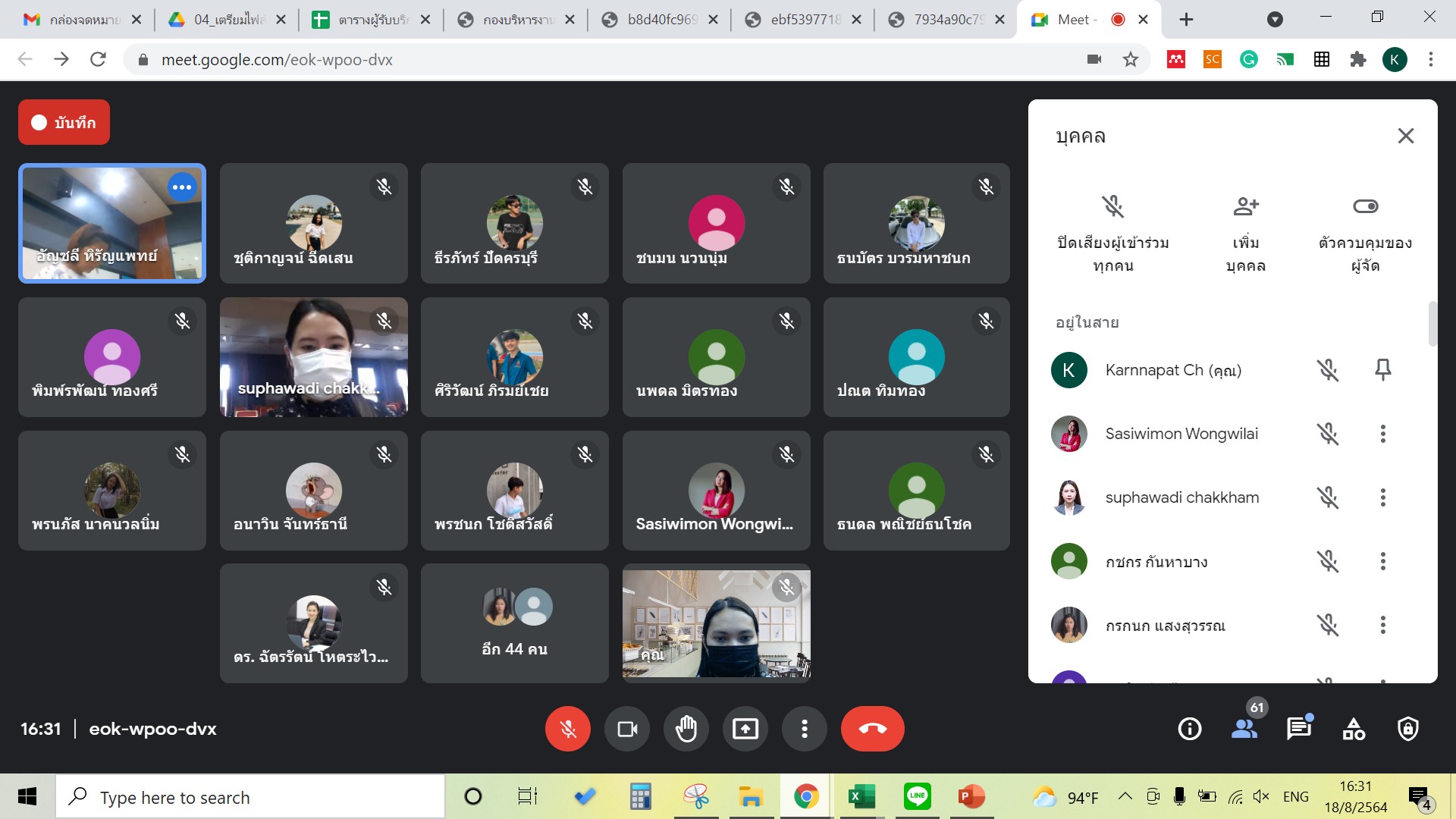
Task: Mute all participants button
Action: 1112,206
